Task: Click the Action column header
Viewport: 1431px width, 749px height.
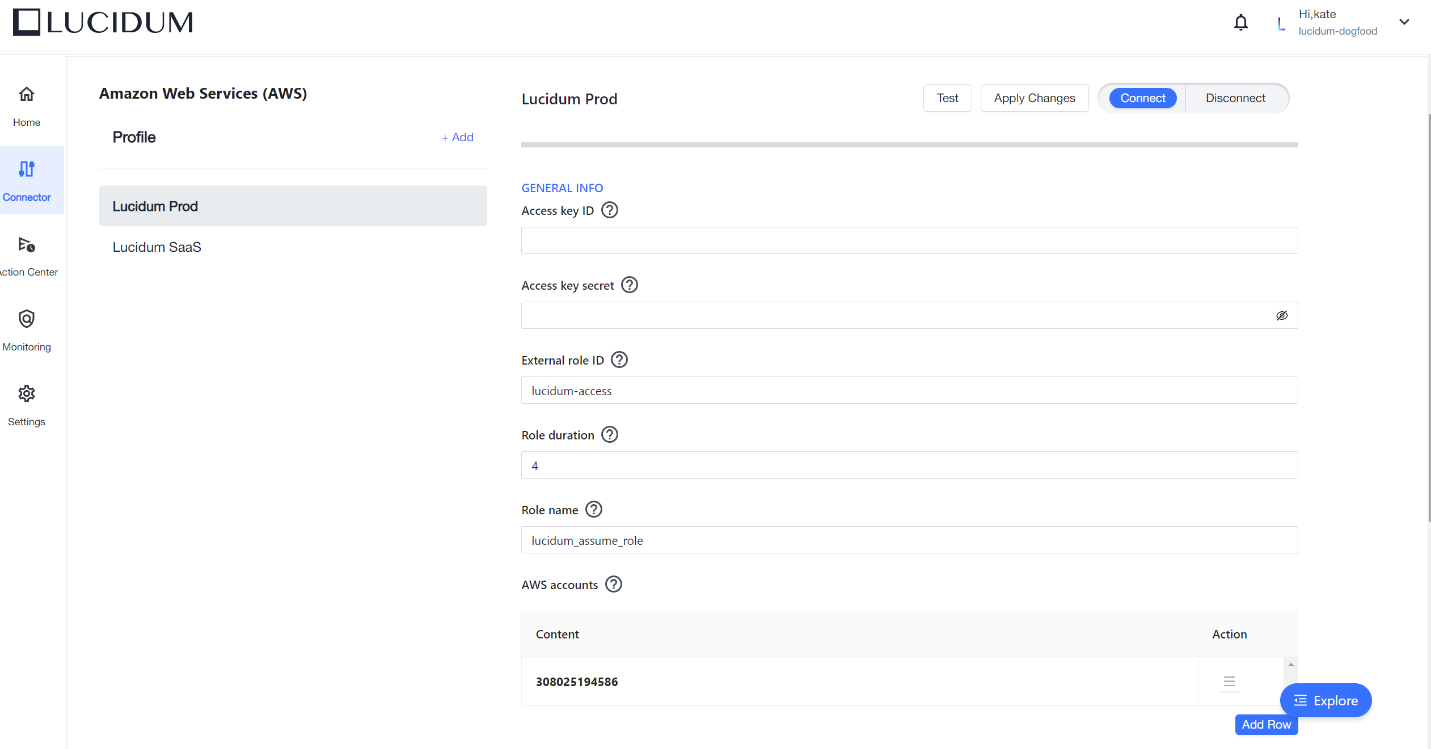Action: 1229,634
